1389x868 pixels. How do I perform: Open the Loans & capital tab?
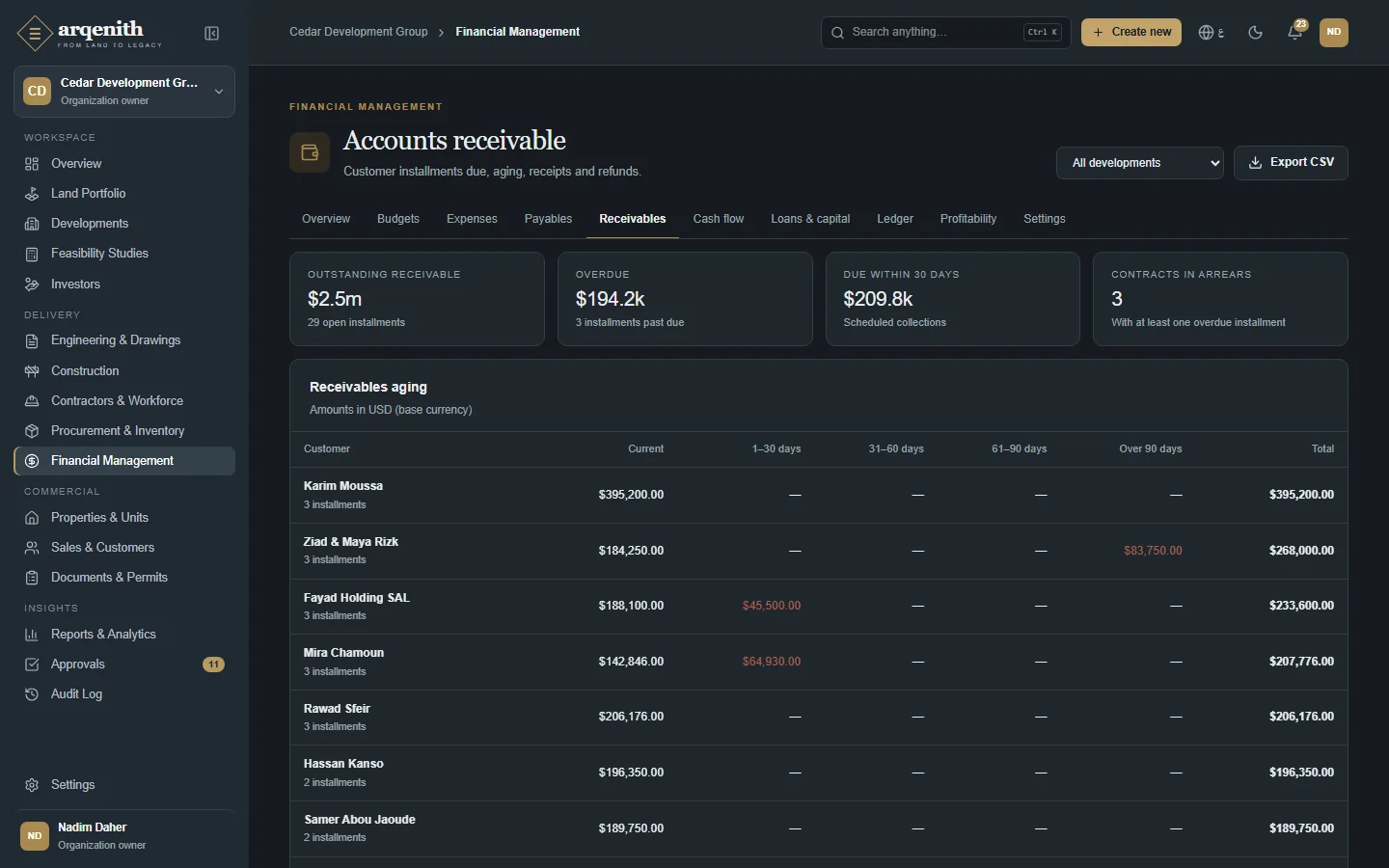click(x=810, y=219)
